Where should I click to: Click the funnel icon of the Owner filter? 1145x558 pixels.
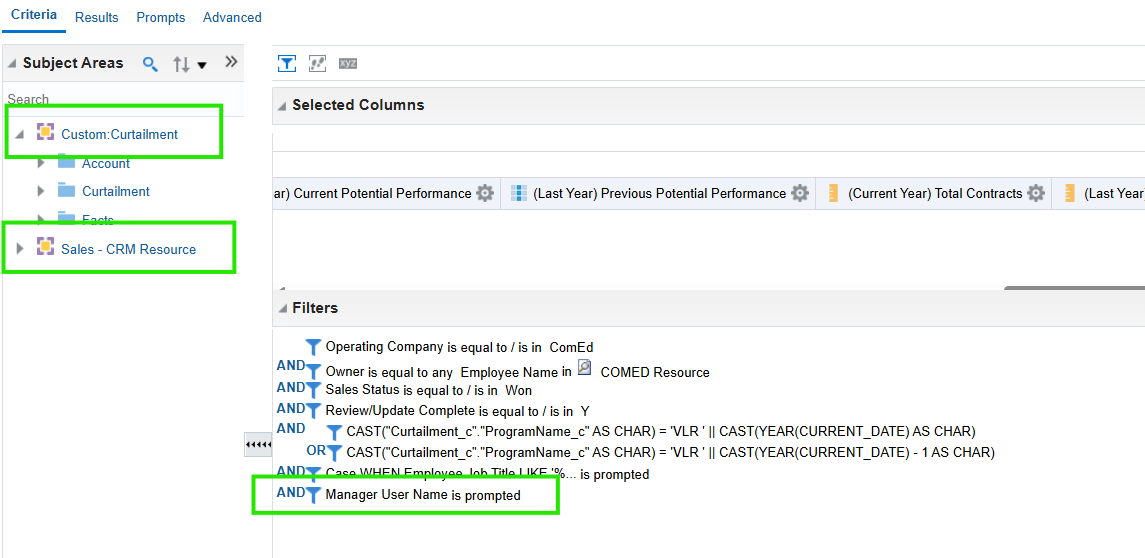tap(313, 372)
